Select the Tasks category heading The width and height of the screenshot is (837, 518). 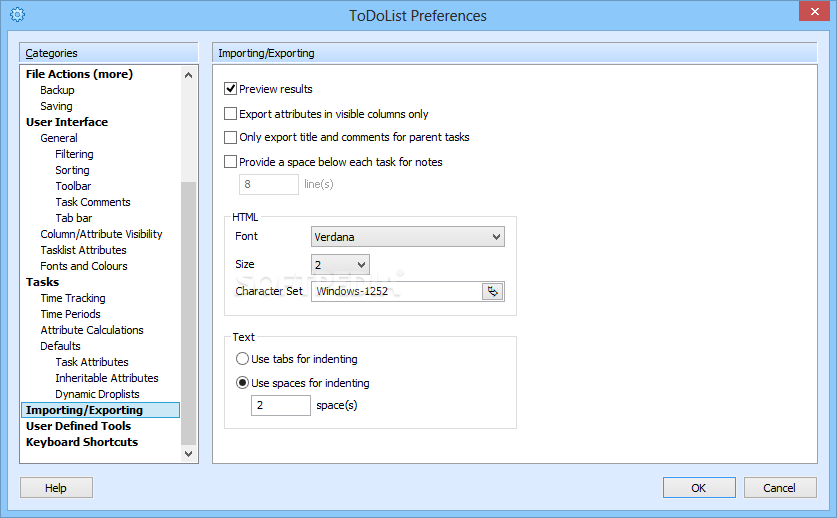(43, 282)
